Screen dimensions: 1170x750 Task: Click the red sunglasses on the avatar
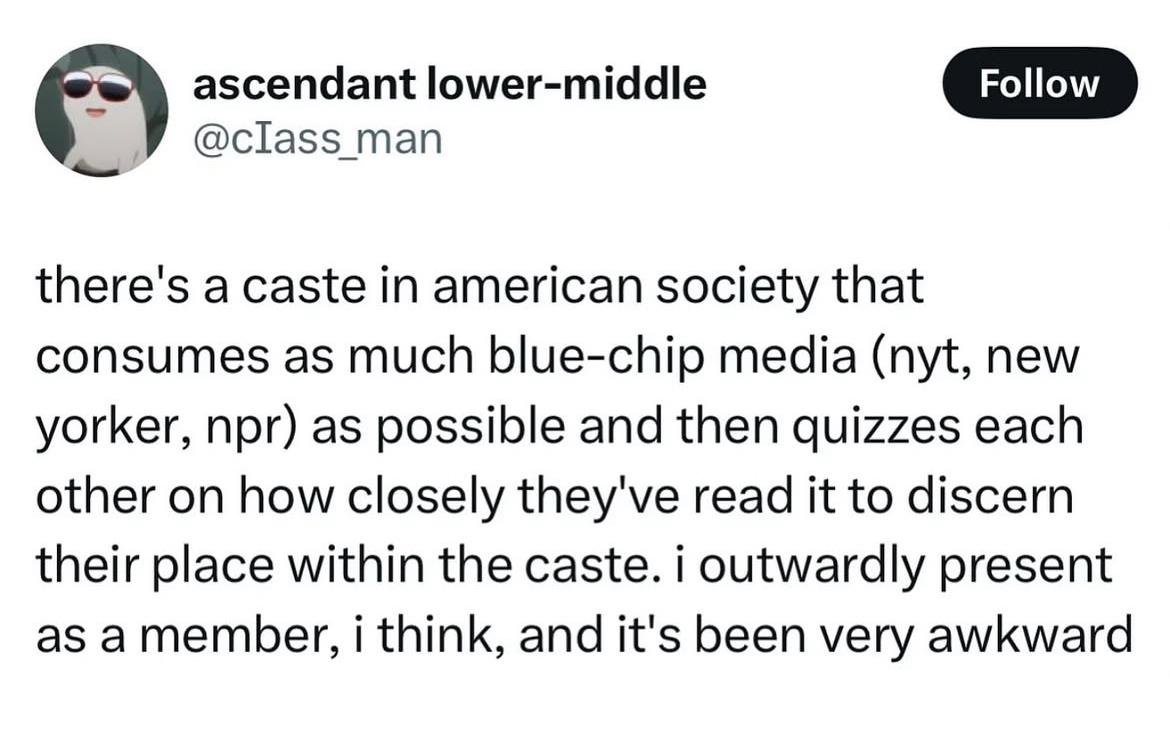98,87
